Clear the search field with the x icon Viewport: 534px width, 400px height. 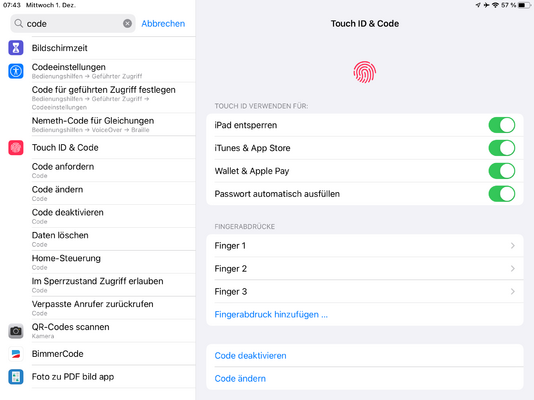[x=127, y=23]
